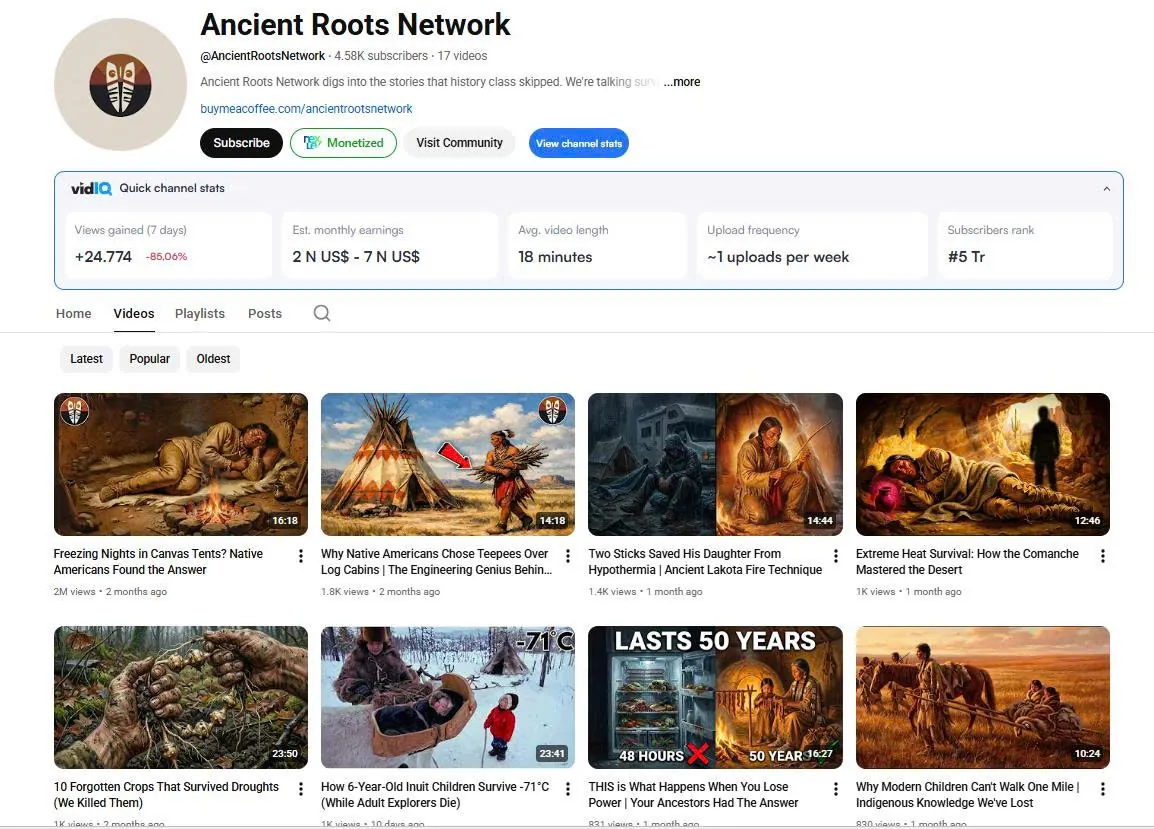The width and height of the screenshot is (1154, 829).
Task: Collapse the vidIQ Quick channel stats panel
Action: [1106, 188]
